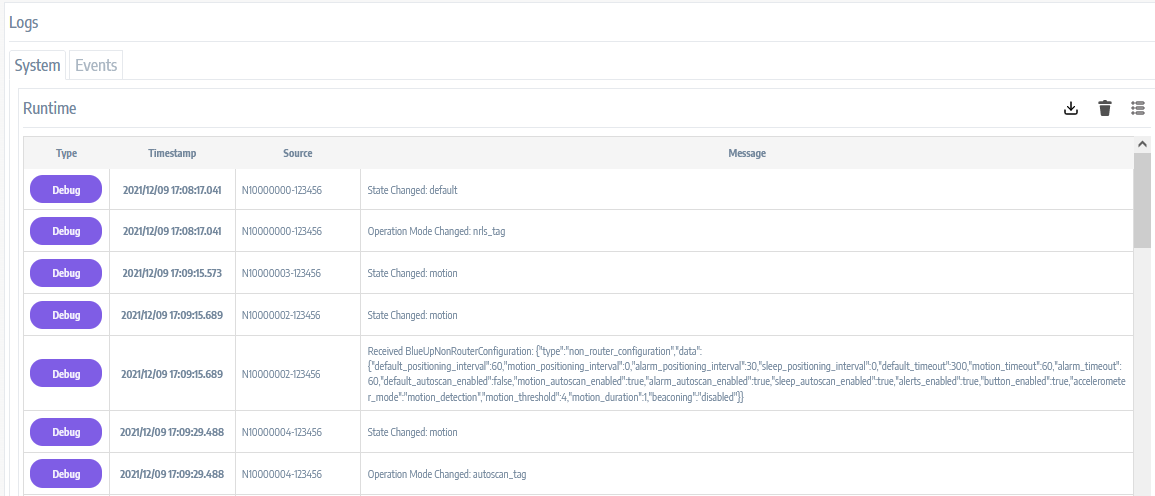Select message 'State Changed: default'

[412, 189]
